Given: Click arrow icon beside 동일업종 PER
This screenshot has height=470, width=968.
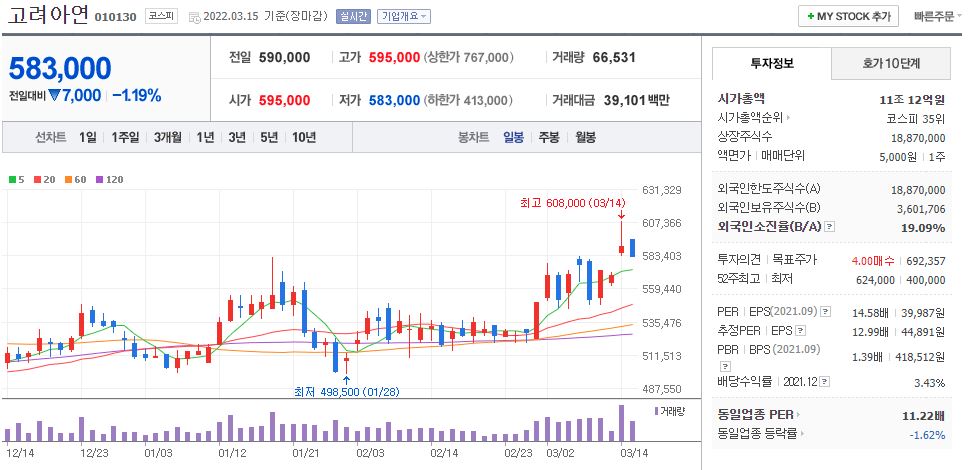Looking at the screenshot, I should tap(798, 415).
